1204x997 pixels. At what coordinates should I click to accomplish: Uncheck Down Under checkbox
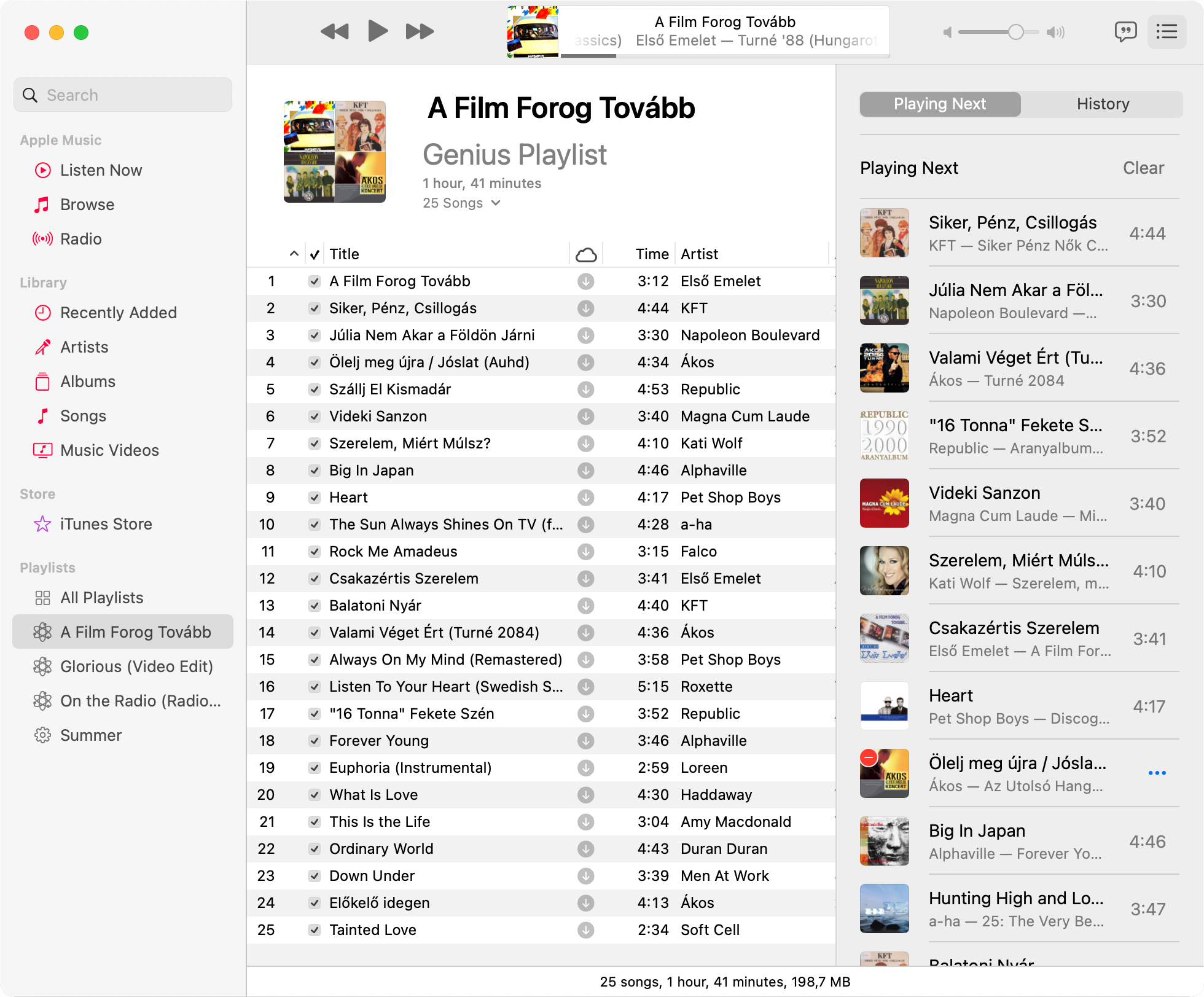315,876
